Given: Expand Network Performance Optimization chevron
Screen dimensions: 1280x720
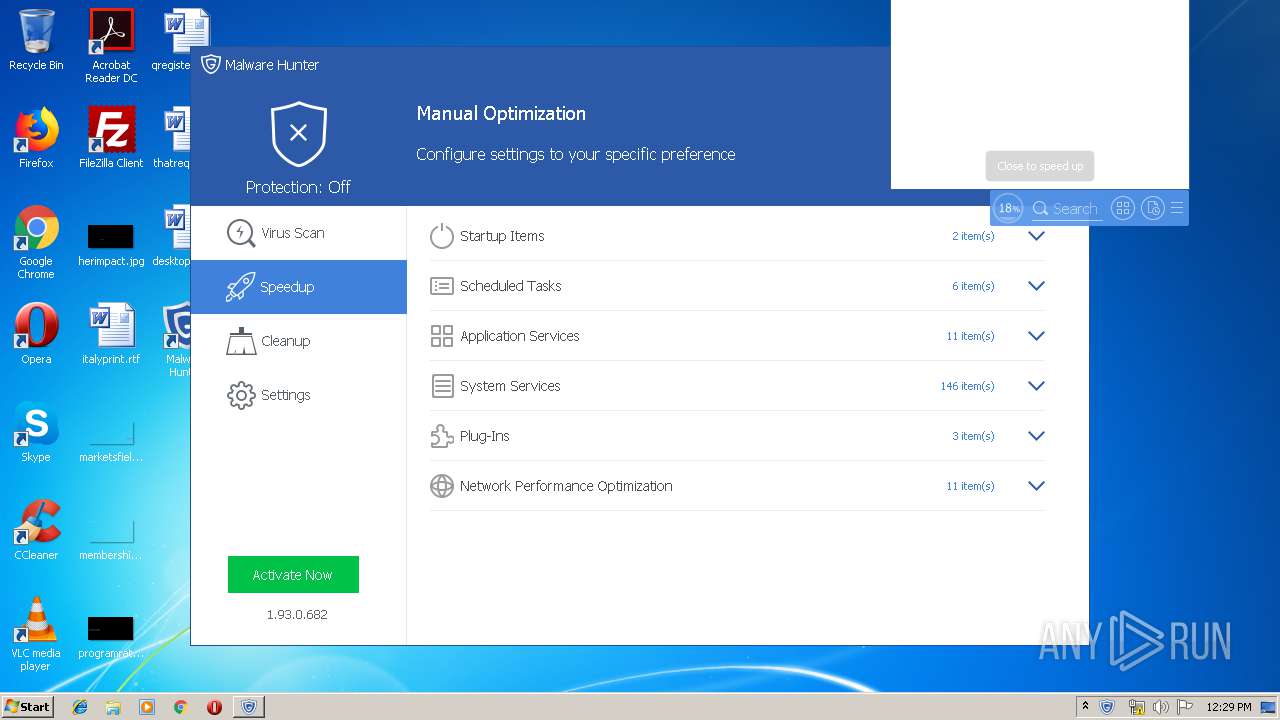Looking at the screenshot, I should click(x=1036, y=486).
